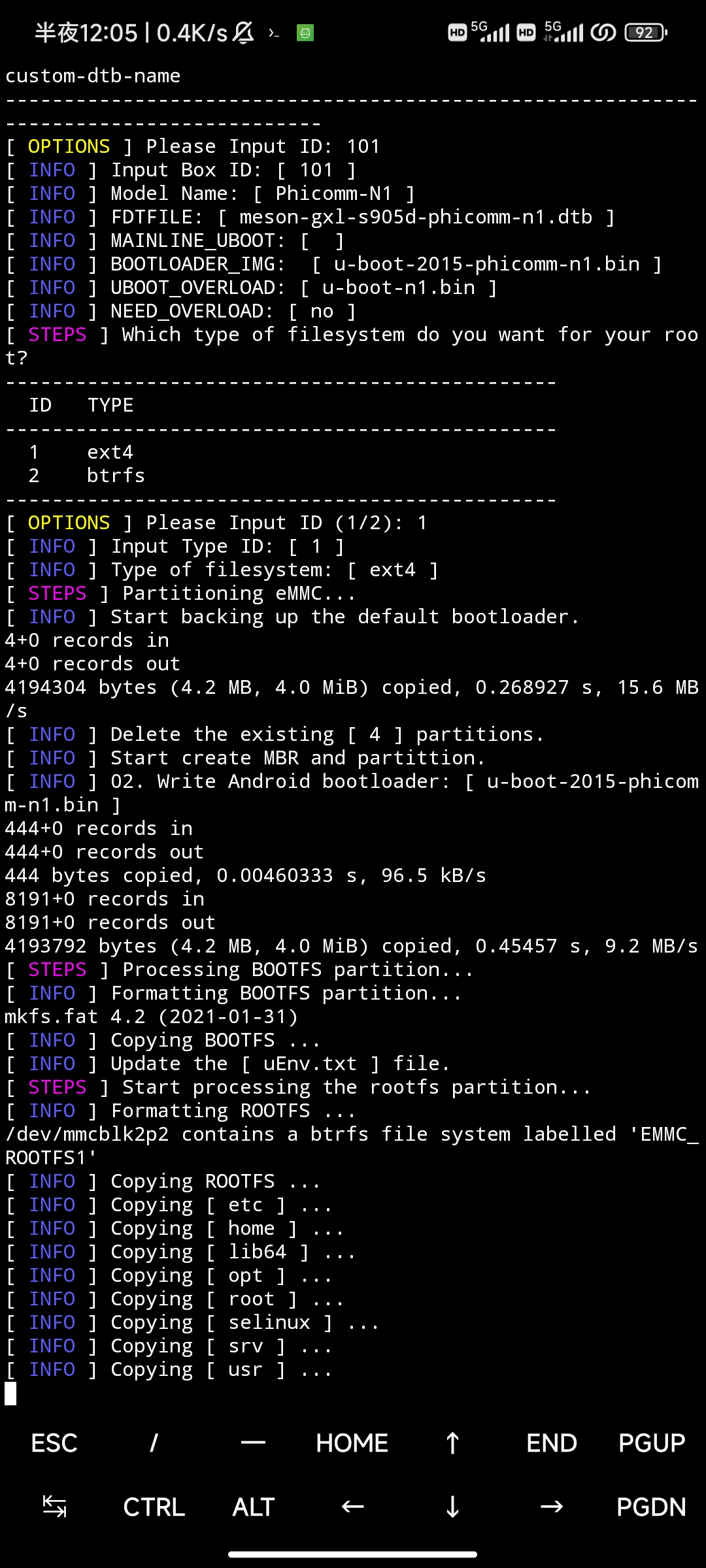The width and height of the screenshot is (706, 1568).
Task: Tap the FDTFILE meson-gxl-s905d-phicomm-n1.dtb line
Action: coord(311,217)
